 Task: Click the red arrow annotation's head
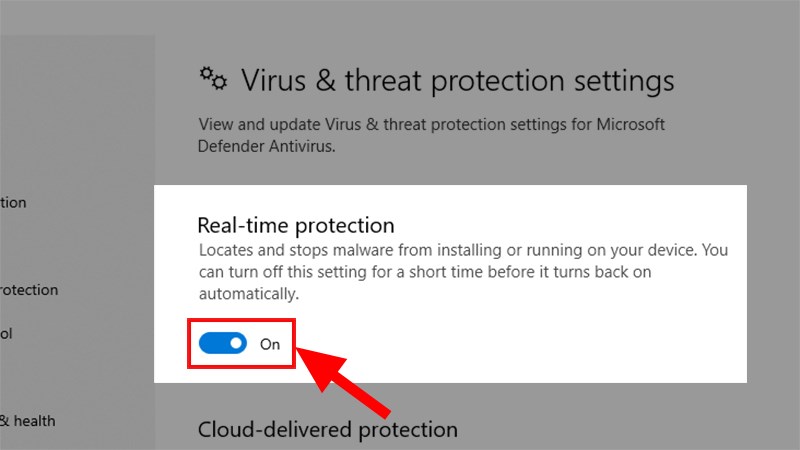(x=319, y=365)
